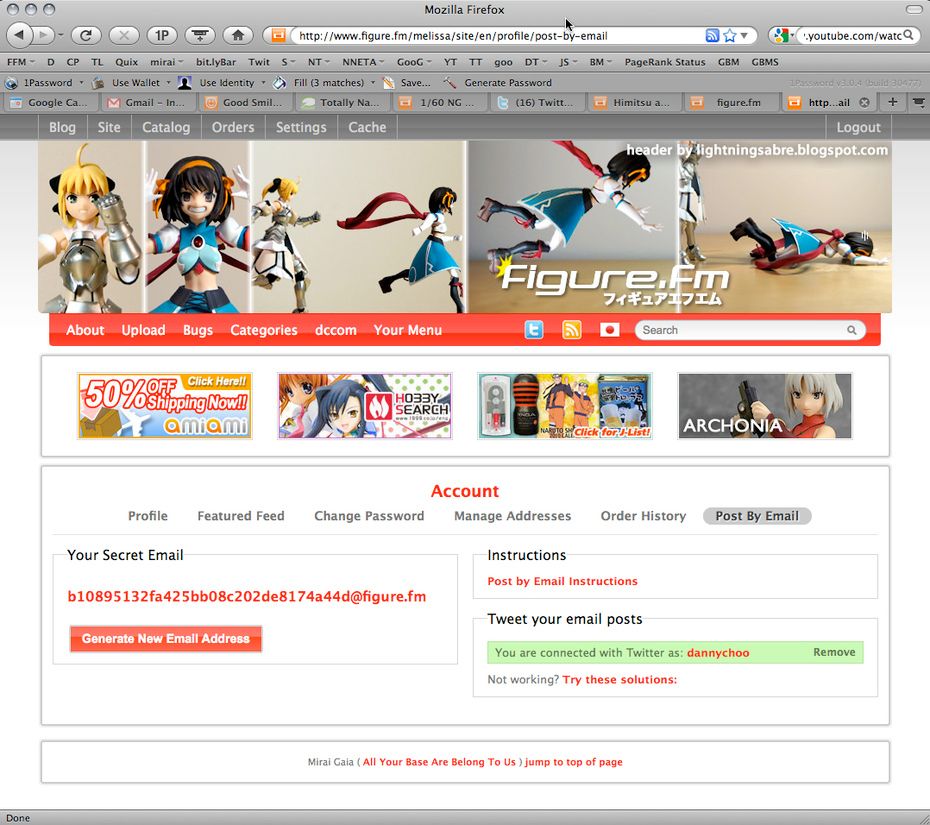Click the Firefox Home toolbar button
930x825 pixels.
point(237,35)
